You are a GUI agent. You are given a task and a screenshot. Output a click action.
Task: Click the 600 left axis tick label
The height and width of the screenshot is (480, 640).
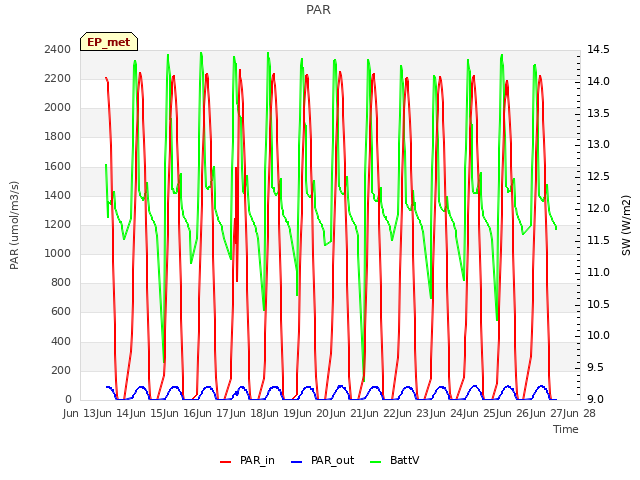tap(61, 312)
